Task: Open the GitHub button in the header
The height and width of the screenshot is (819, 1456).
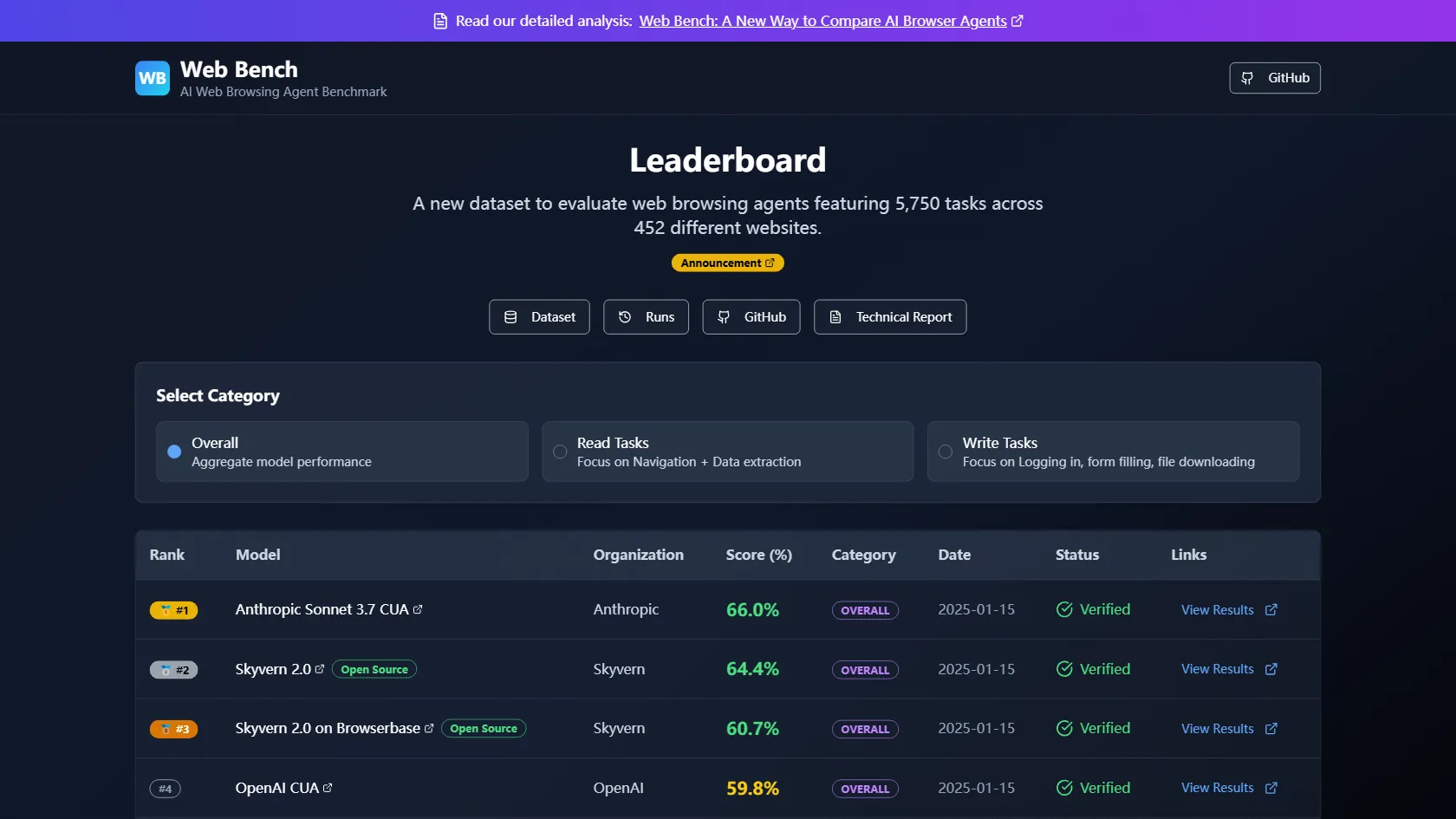Action: click(1275, 78)
